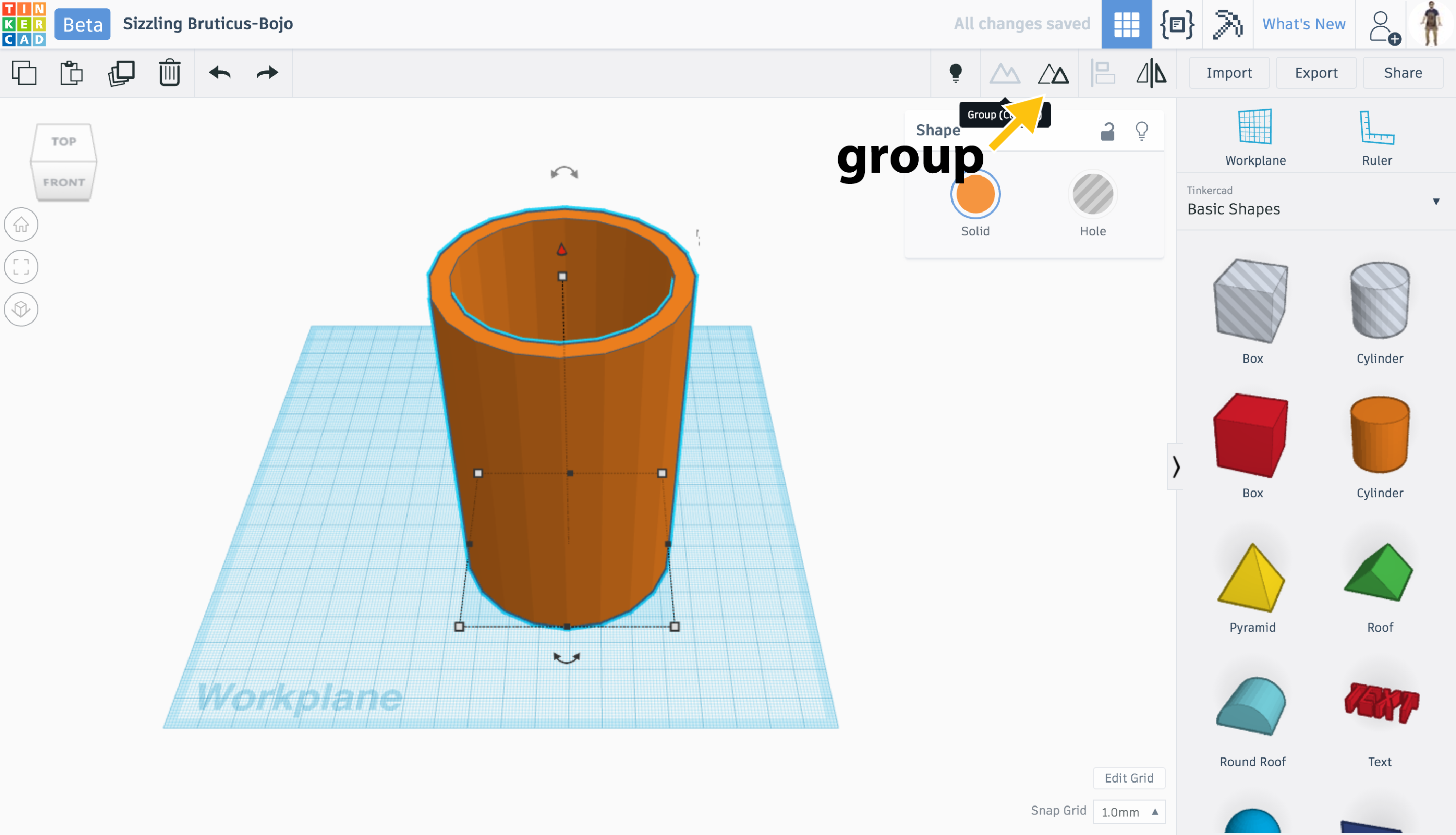
Task: Open the What's New link
Action: pyautogui.click(x=1304, y=24)
